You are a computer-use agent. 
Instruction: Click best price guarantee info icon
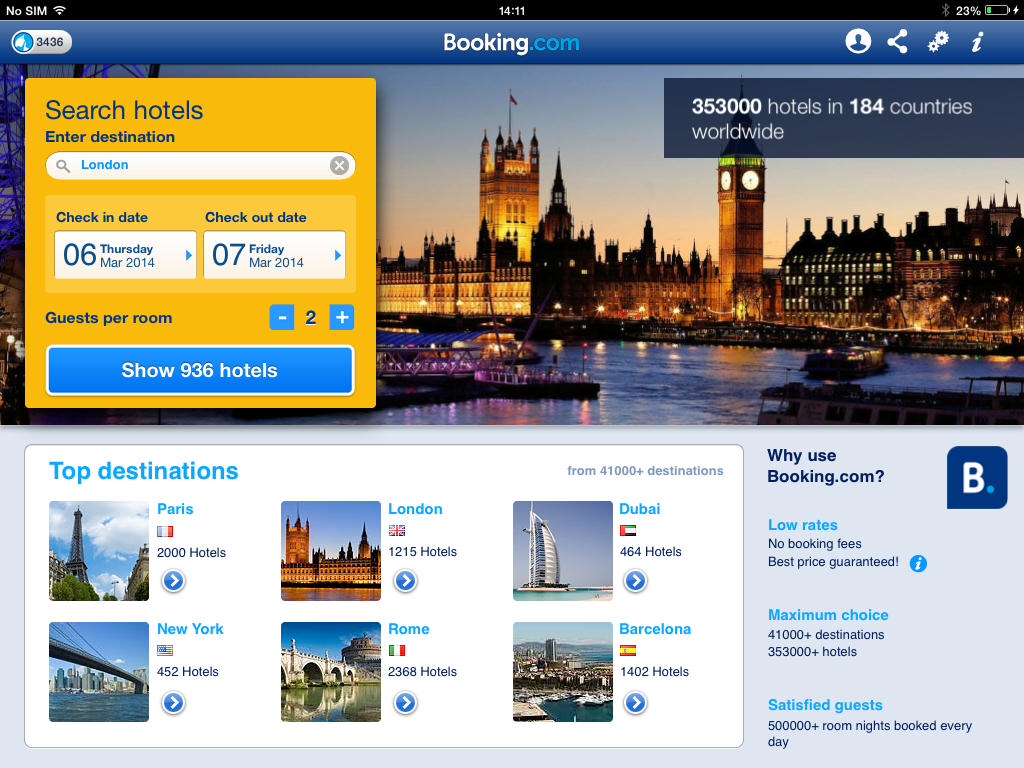[918, 563]
